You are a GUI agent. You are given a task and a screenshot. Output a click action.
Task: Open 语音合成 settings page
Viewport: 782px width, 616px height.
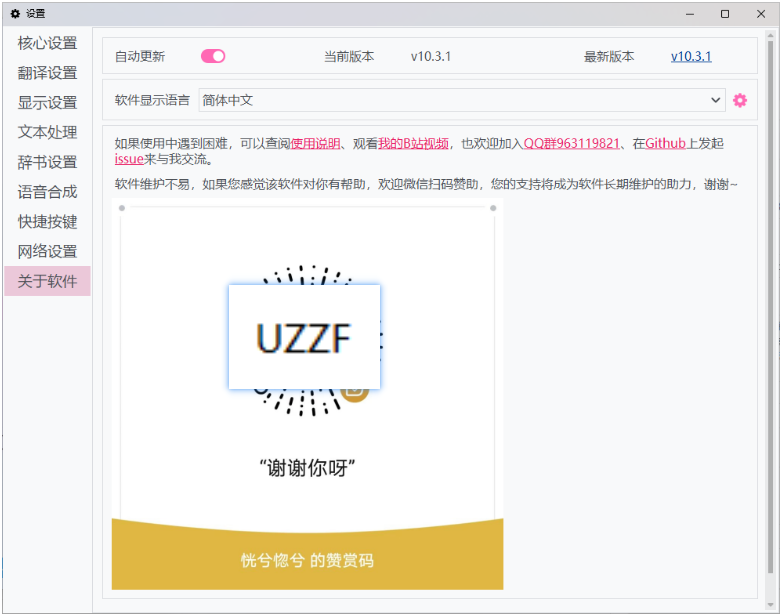(47, 192)
